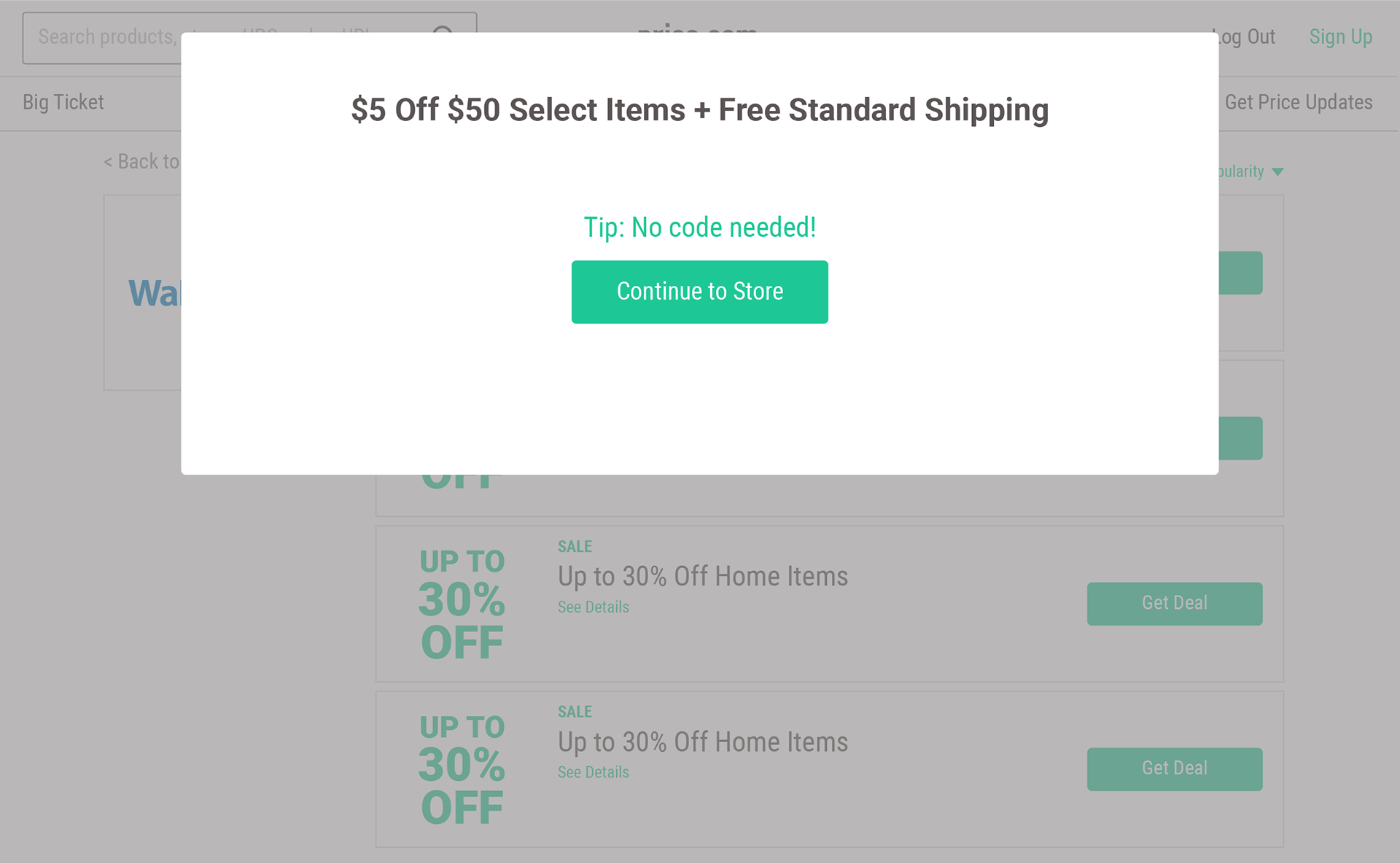Click the Continue to Store button
Viewport: 1400px width, 864px height.
click(699, 292)
